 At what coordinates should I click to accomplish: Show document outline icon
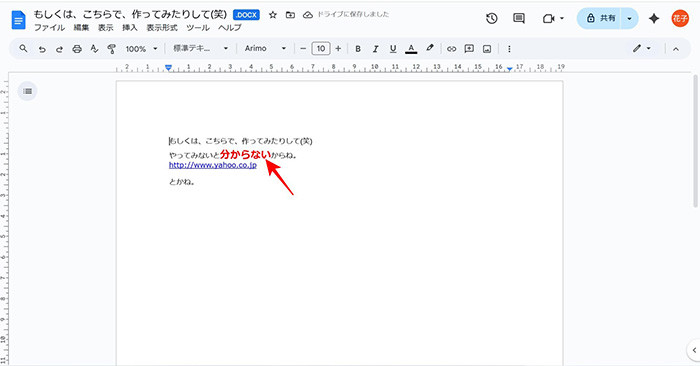[27, 91]
